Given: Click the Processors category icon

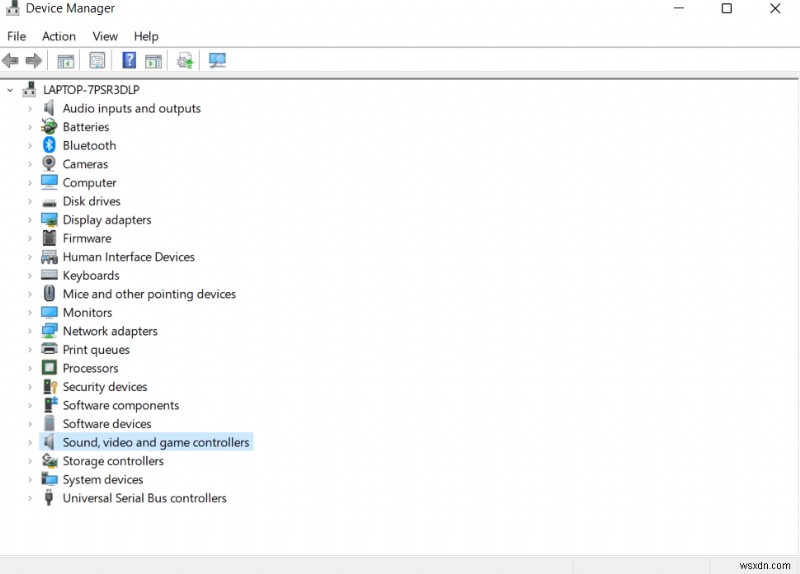Looking at the screenshot, I should [49, 367].
